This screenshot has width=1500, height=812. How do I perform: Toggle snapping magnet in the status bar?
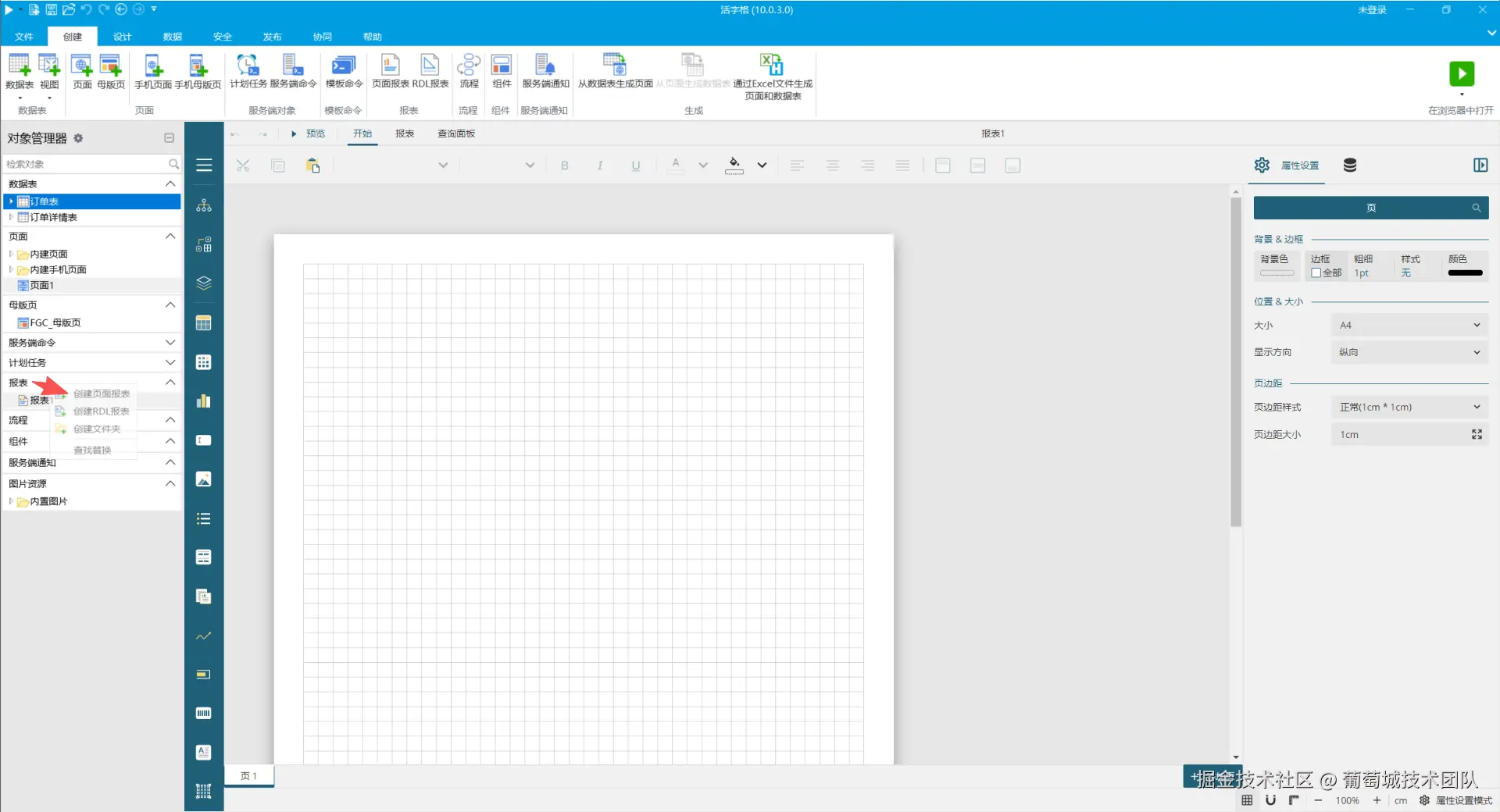tap(1270, 800)
